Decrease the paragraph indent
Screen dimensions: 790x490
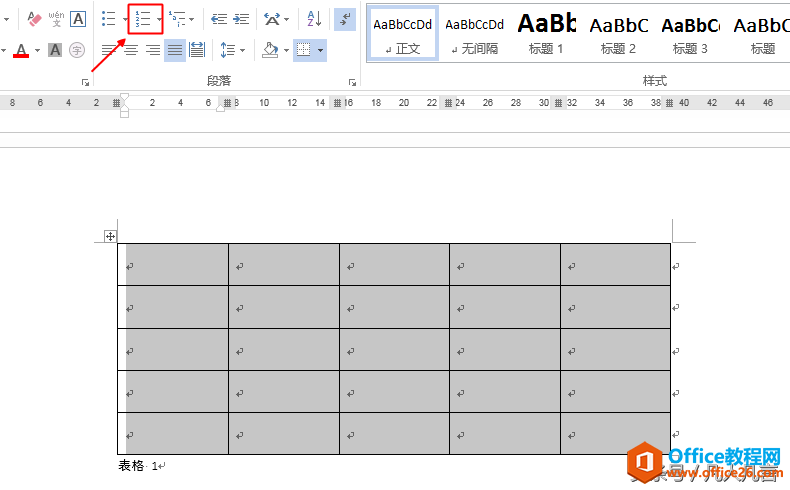click(219, 19)
